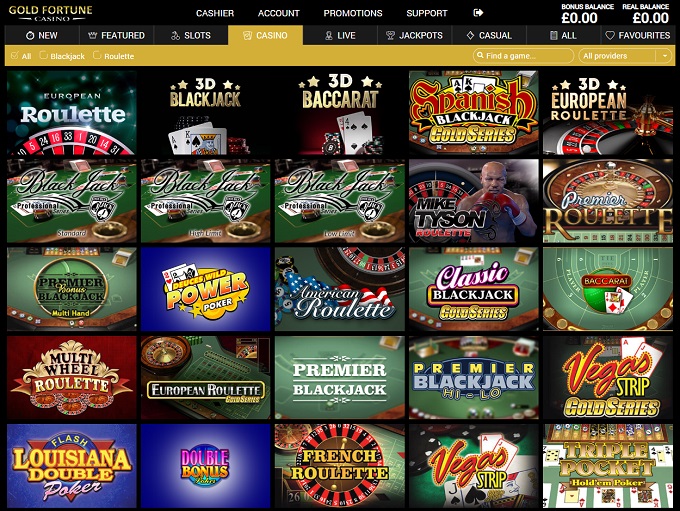The image size is (680, 511).
Task: Click the Find a game search field
Action: [x=523, y=56]
